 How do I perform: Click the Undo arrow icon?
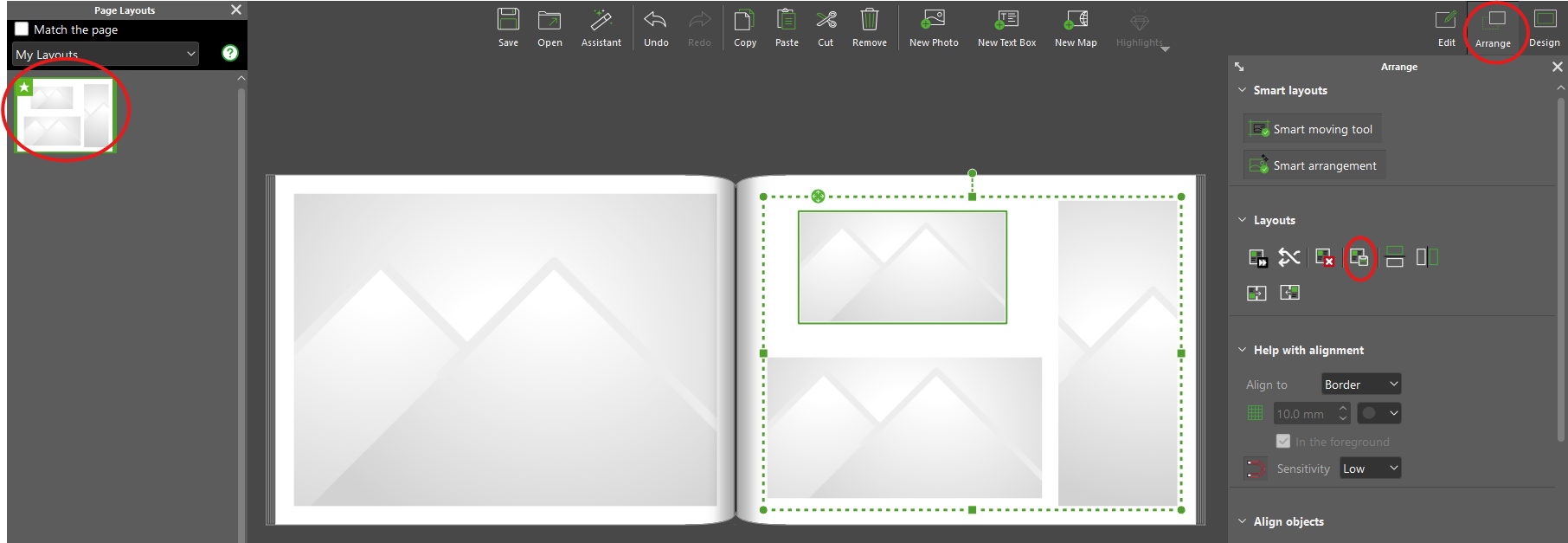pyautogui.click(x=656, y=20)
